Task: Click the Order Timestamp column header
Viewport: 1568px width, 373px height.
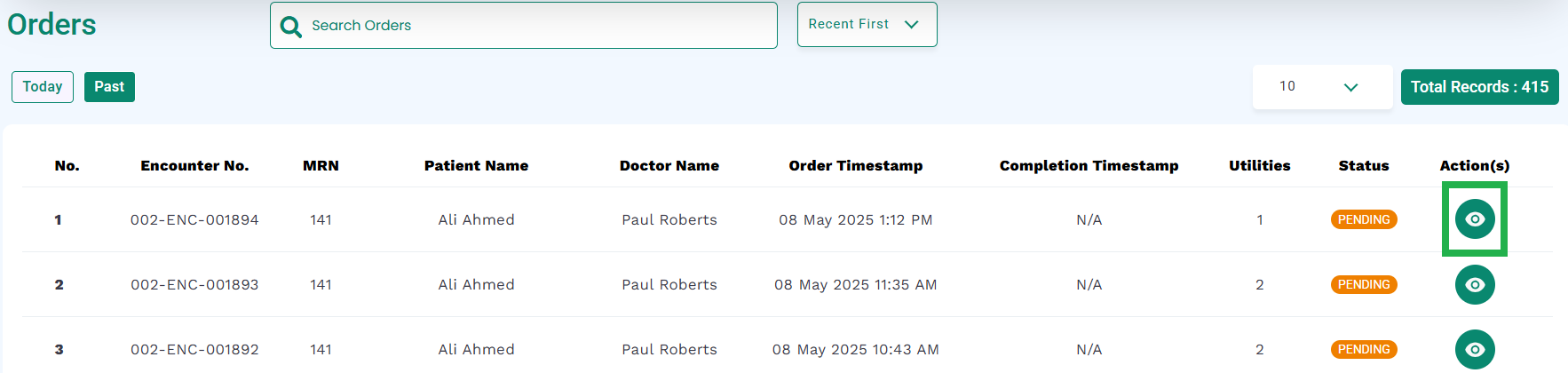Action: point(856,165)
